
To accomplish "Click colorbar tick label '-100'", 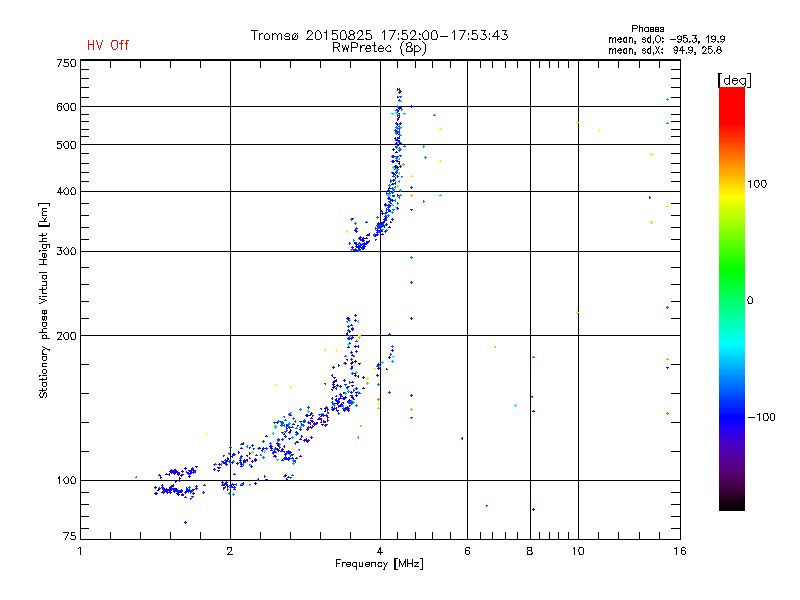I will pyautogui.click(x=761, y=417).
